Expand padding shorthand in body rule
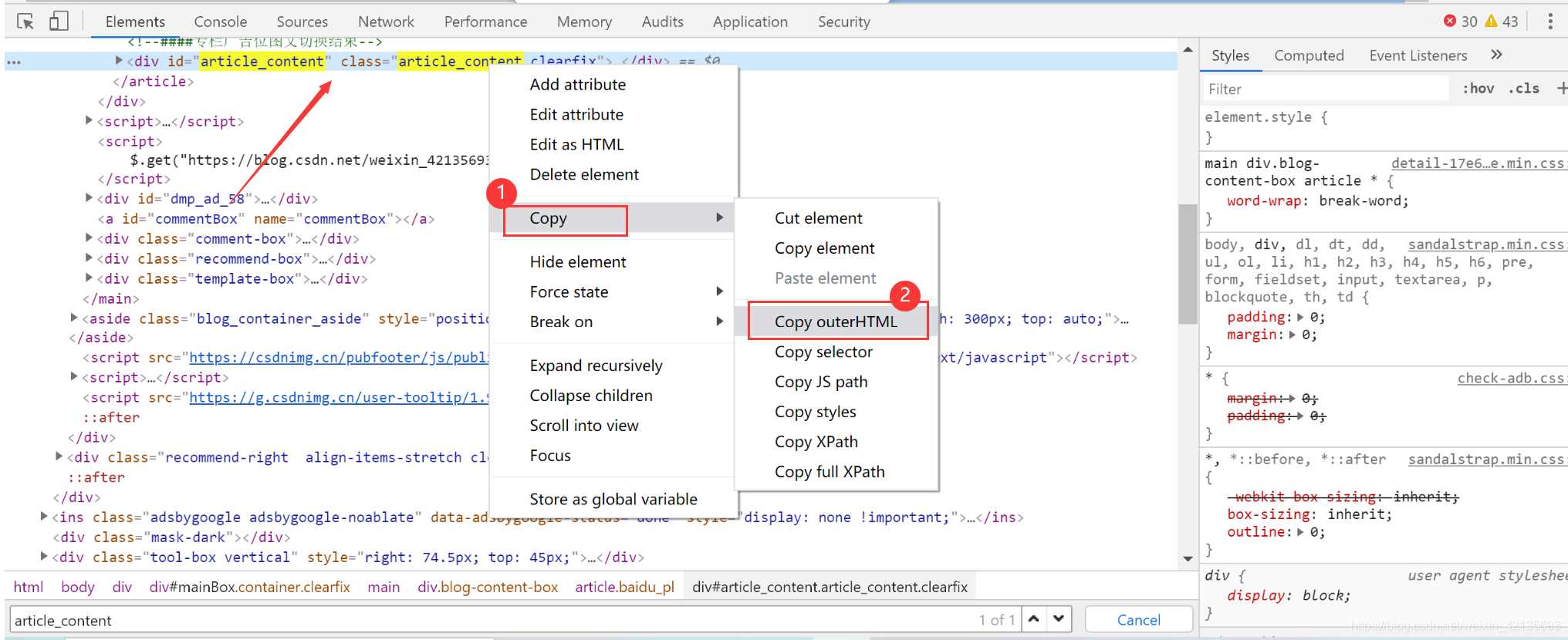 pos(1300,317)
